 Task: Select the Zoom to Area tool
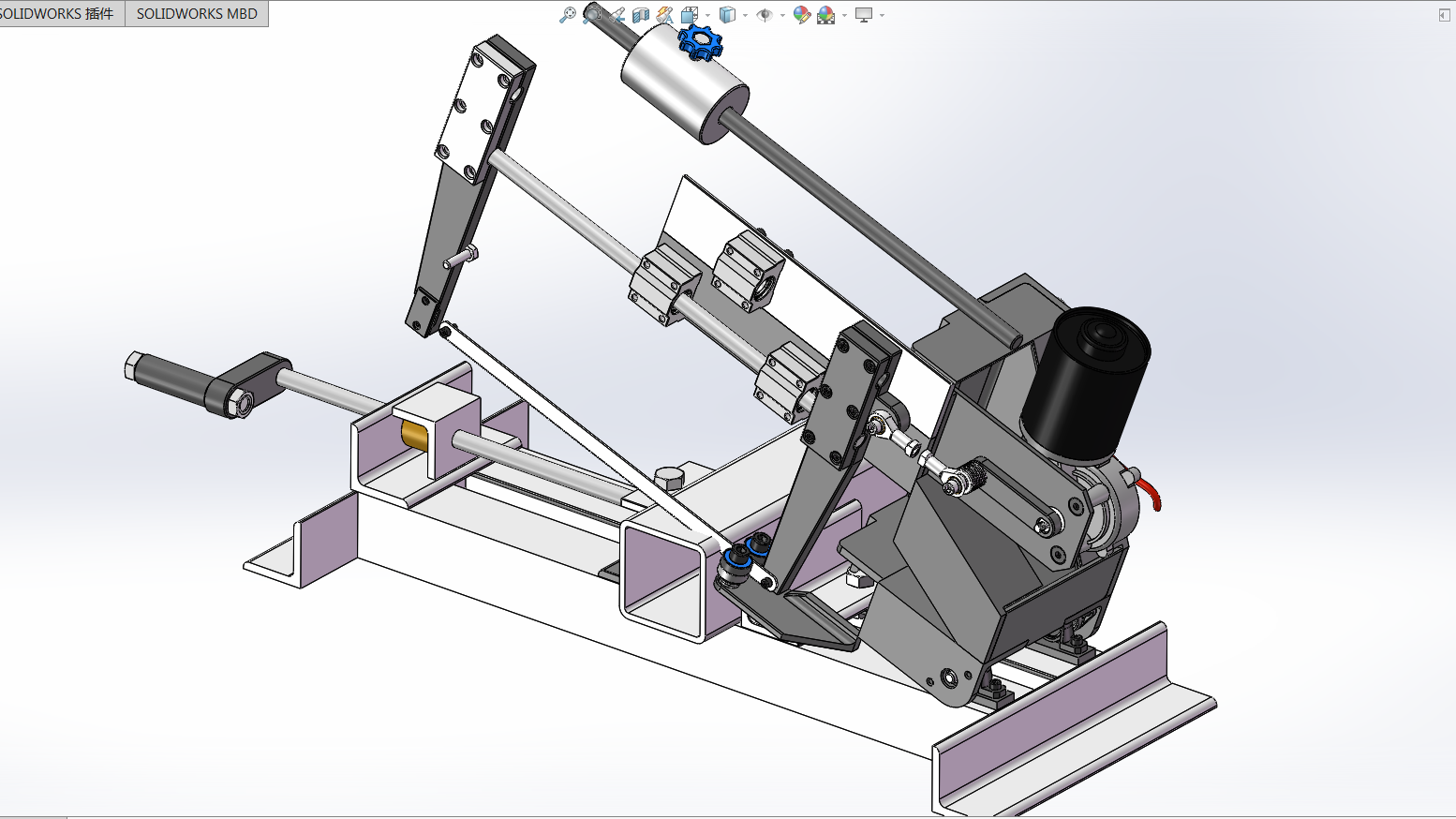(x=592, y=14)
